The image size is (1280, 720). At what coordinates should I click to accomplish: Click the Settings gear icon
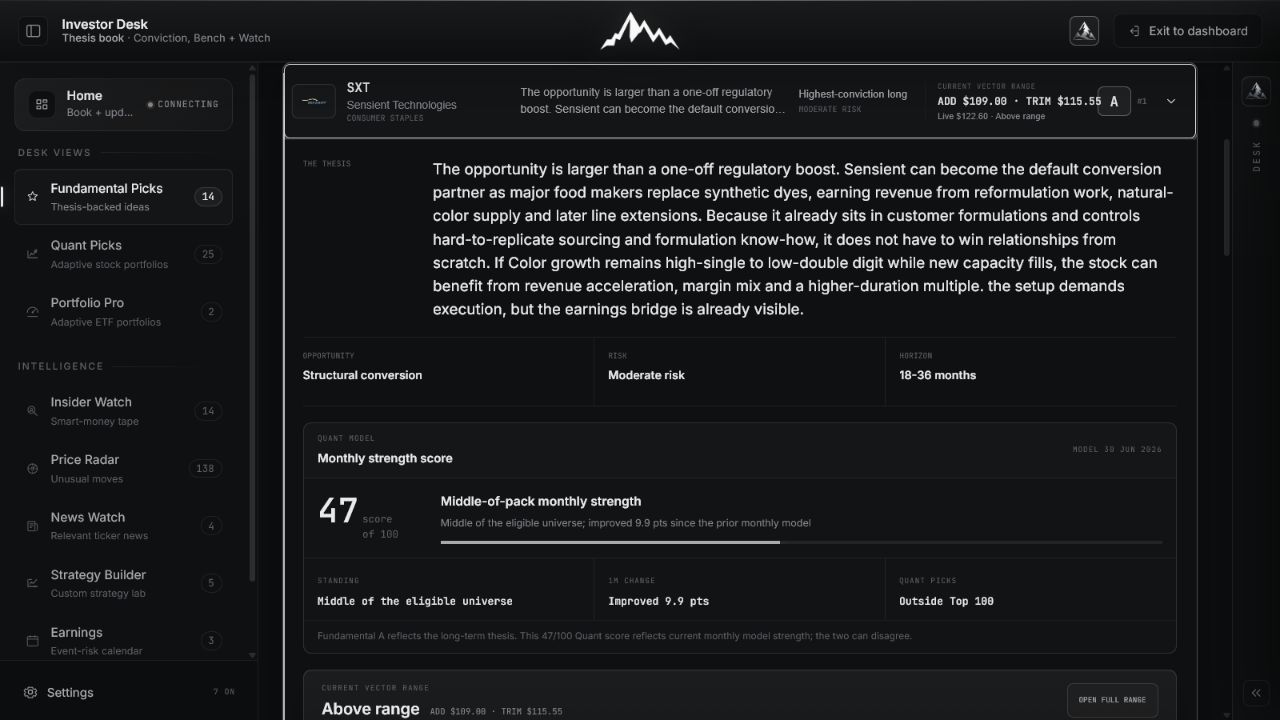tap(31, 692)
